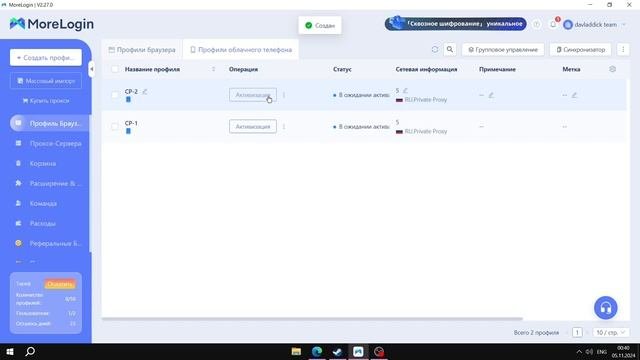Open Referral bonus sidebar item

[49, 243]
